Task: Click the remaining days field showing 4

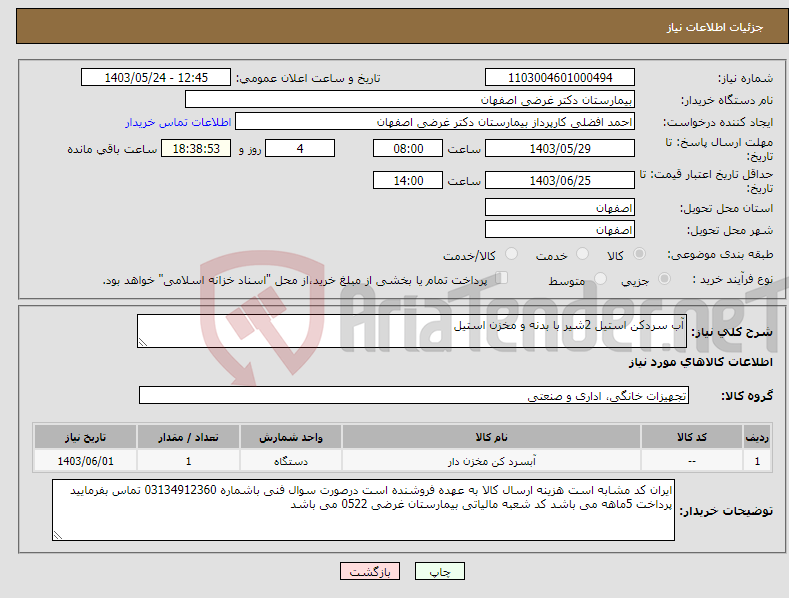Action: (x=300, y=148)
